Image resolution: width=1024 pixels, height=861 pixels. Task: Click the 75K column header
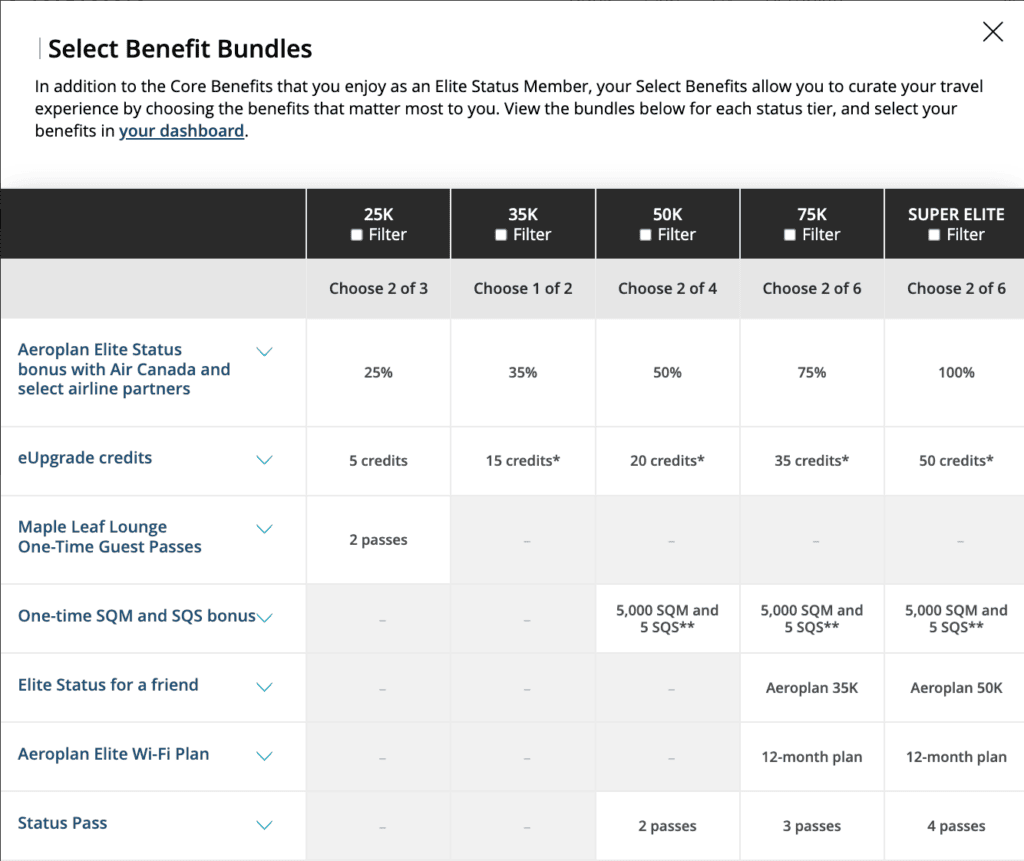click(811, 214)
